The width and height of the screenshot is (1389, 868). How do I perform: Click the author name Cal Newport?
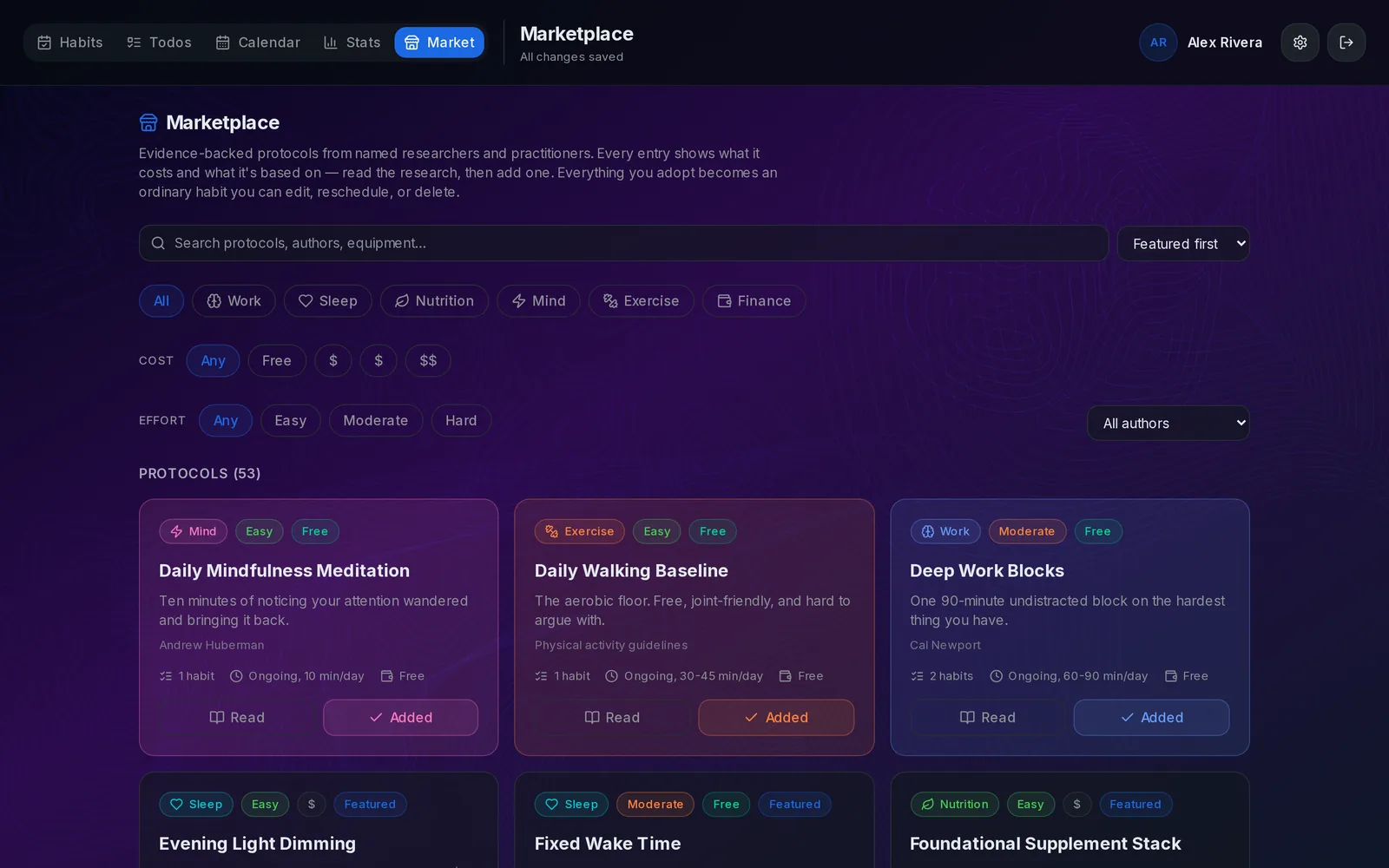point(945,645)
